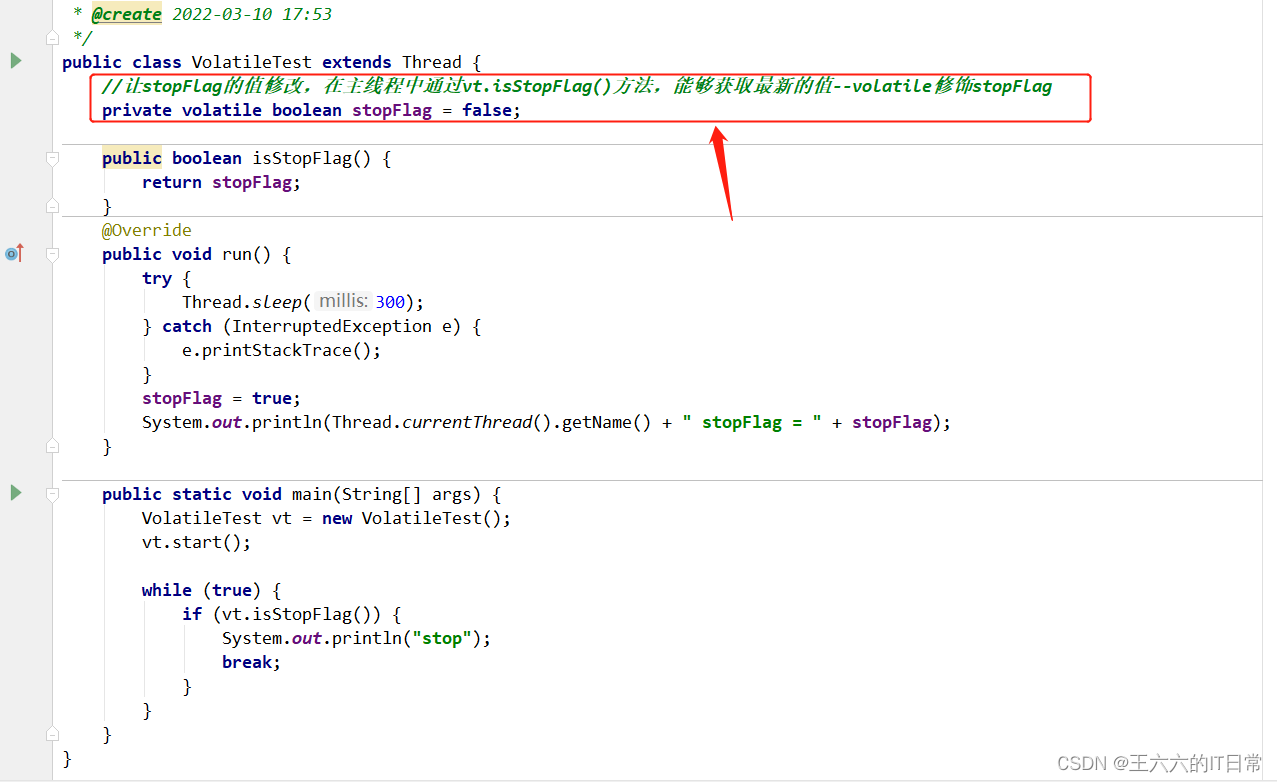Click the "stop" string literal
The width and height of the screenshot is (1277, 782).
pyautogui.click(x=442, y=638)
